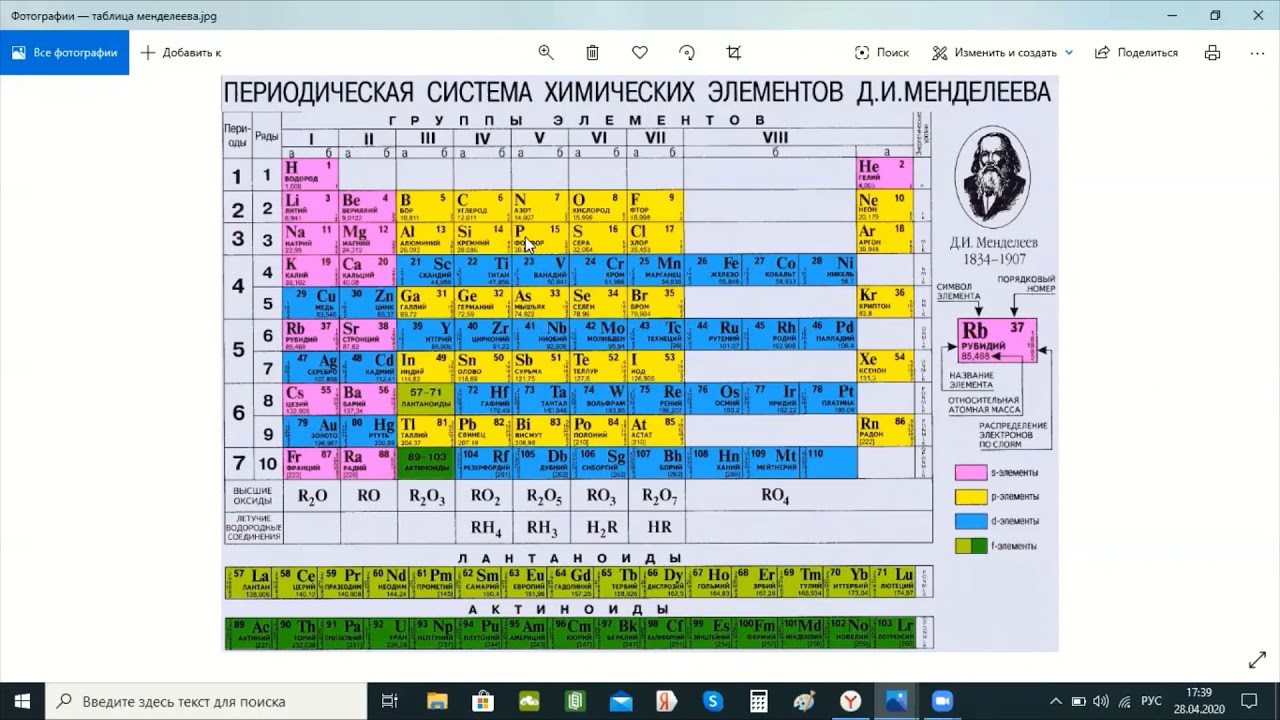Viewport: 1280px width, 720px height.
Task: Open the Wi-Fi network tray icon
Action: [x=1126, y=701]
